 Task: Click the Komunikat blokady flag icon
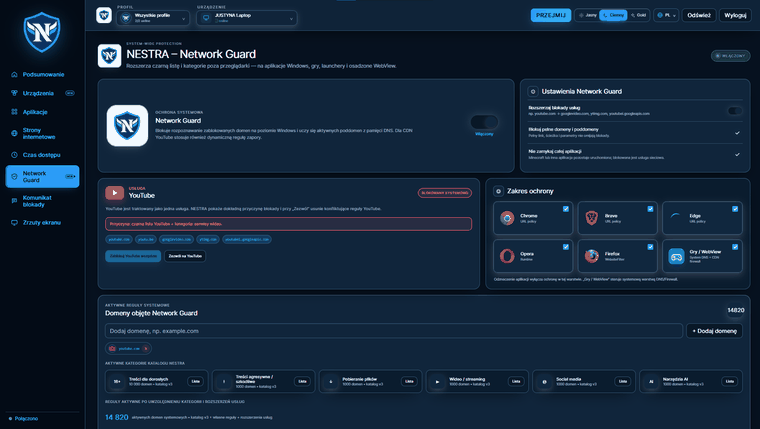click(x=14, y=201)
